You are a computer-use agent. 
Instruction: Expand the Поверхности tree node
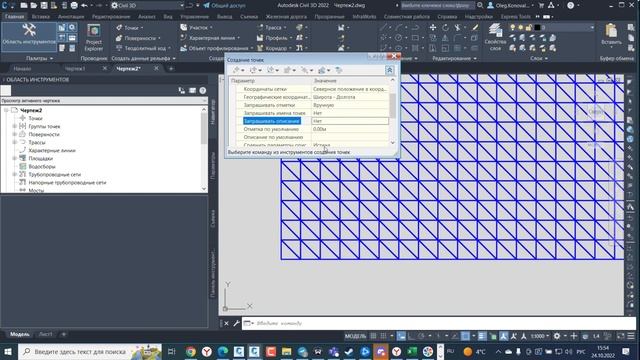point(15,134)
